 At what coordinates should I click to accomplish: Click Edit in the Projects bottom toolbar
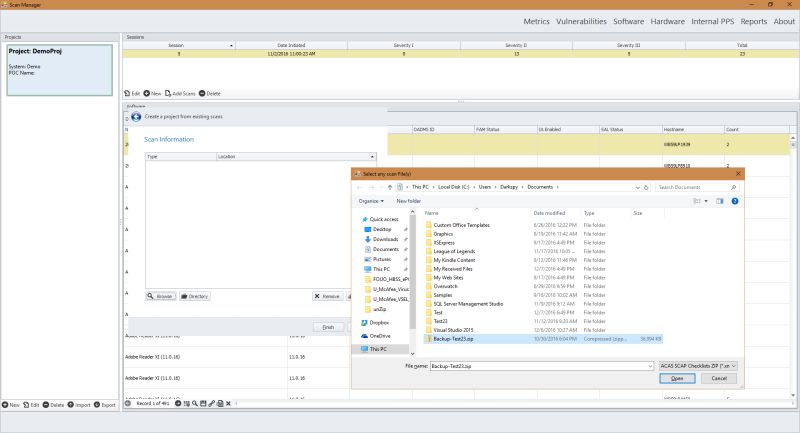pyautogui.click(x=31, y=405)
